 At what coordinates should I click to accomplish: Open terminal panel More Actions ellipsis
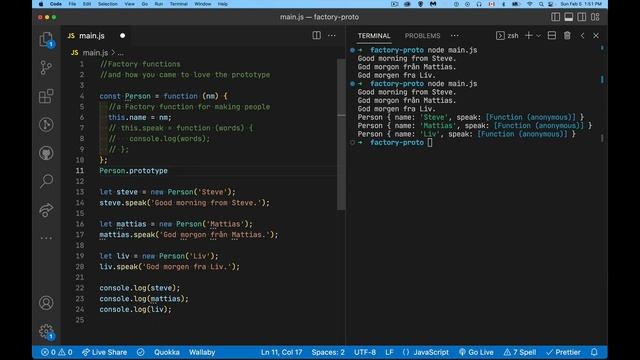pos(455,36)
